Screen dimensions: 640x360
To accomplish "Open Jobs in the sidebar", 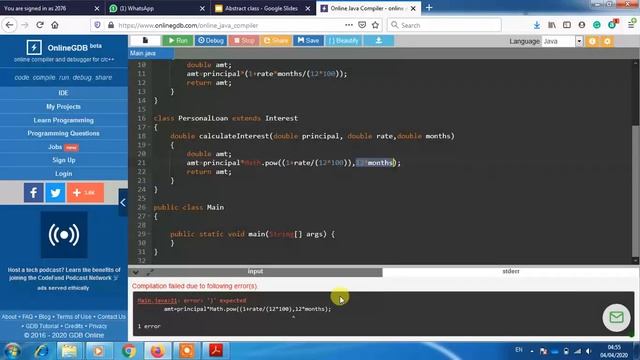I will [63, 147].
